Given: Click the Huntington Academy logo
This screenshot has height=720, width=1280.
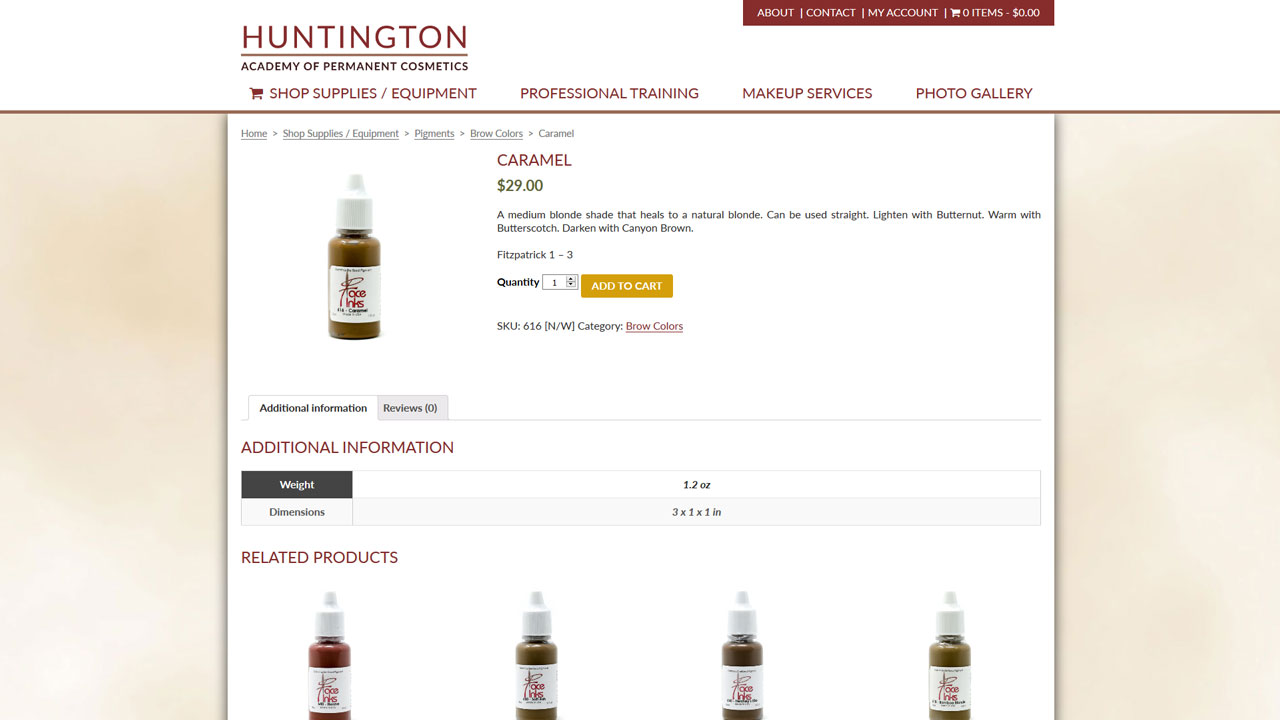Looking at the screenshot, I should tap(354, 48).
